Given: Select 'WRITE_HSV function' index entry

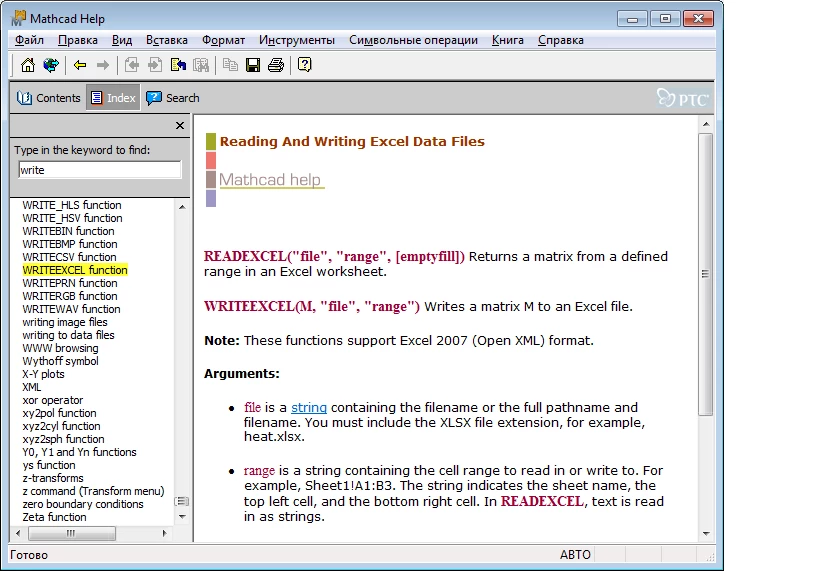Looking at the screenshot, I should point(72,218).
